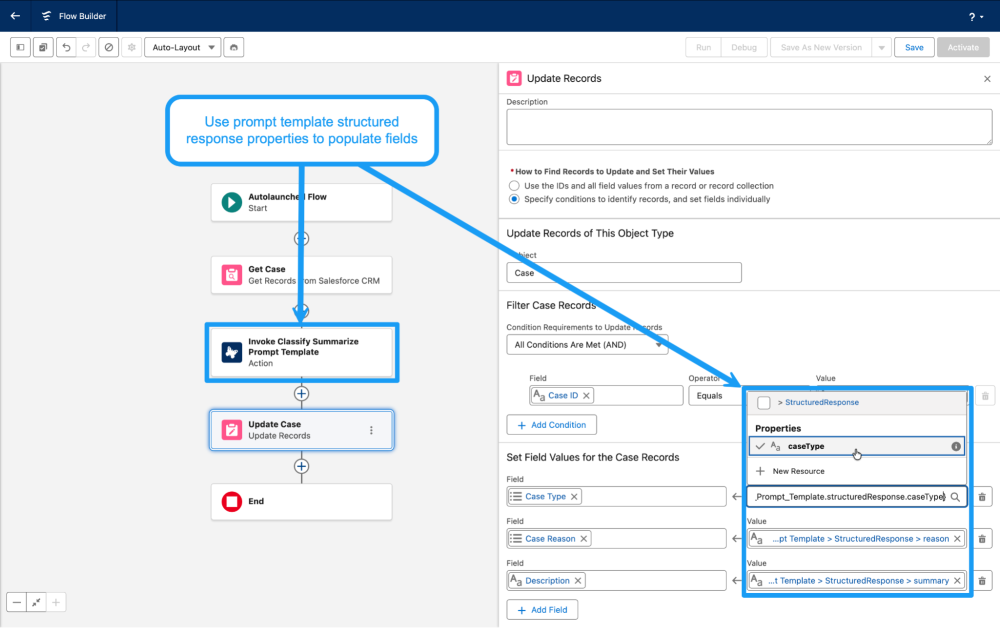Click the fit-to-view icon bottom left
Screen dimensions: 1000x628
point(36,602)
